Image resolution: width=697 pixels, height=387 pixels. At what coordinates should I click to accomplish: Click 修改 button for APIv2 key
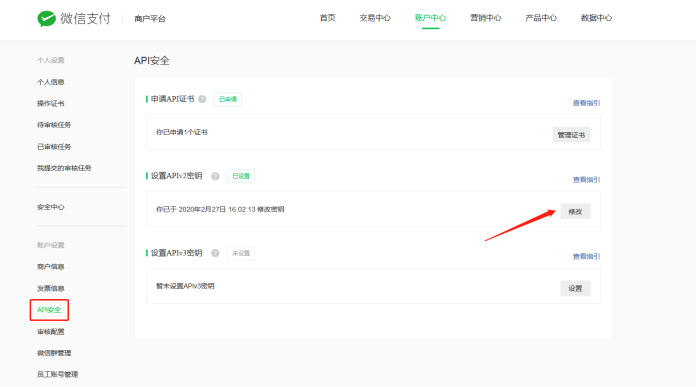[x=575, y=211]
